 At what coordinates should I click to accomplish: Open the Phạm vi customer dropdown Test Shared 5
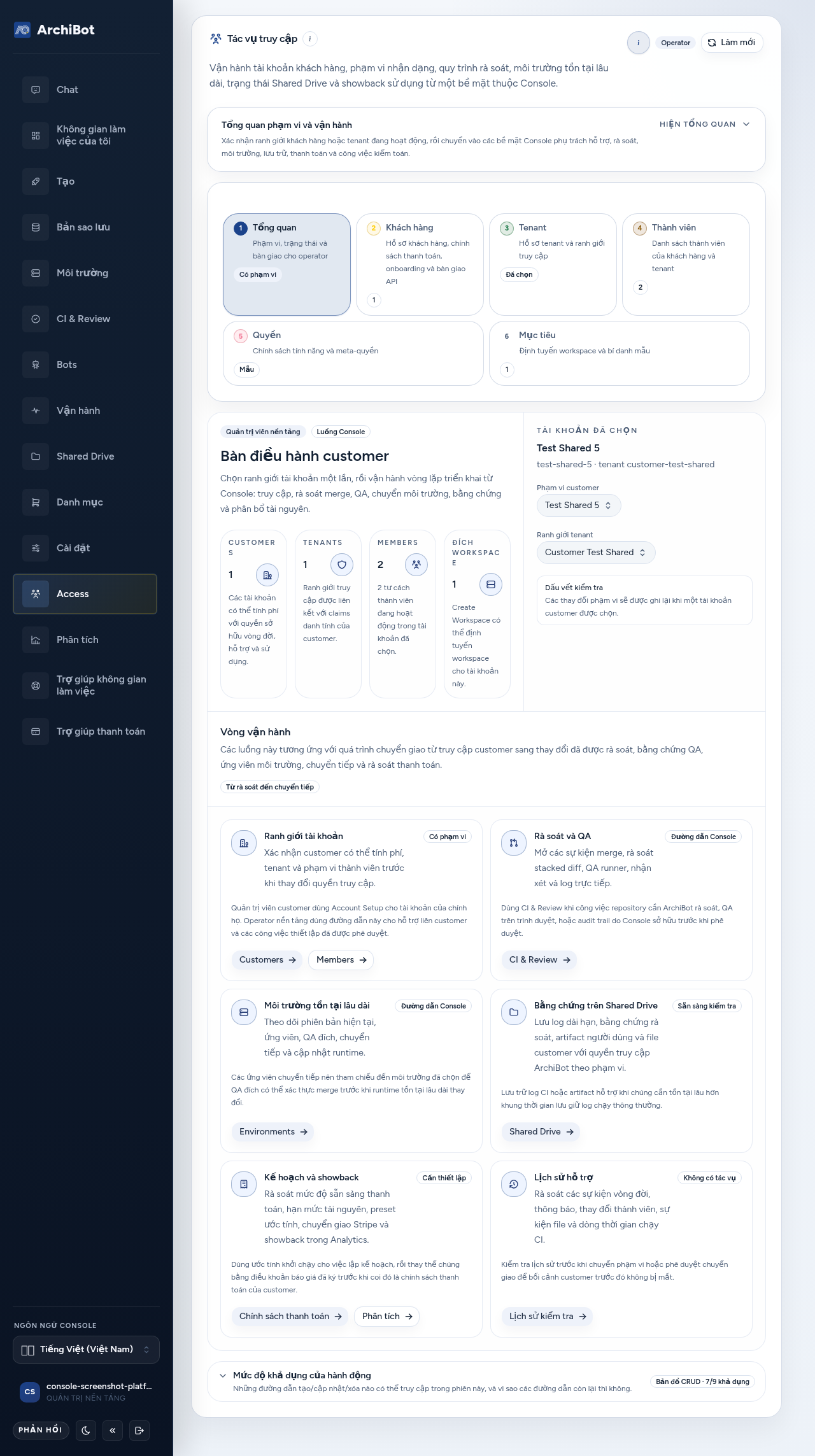[578, 505]
